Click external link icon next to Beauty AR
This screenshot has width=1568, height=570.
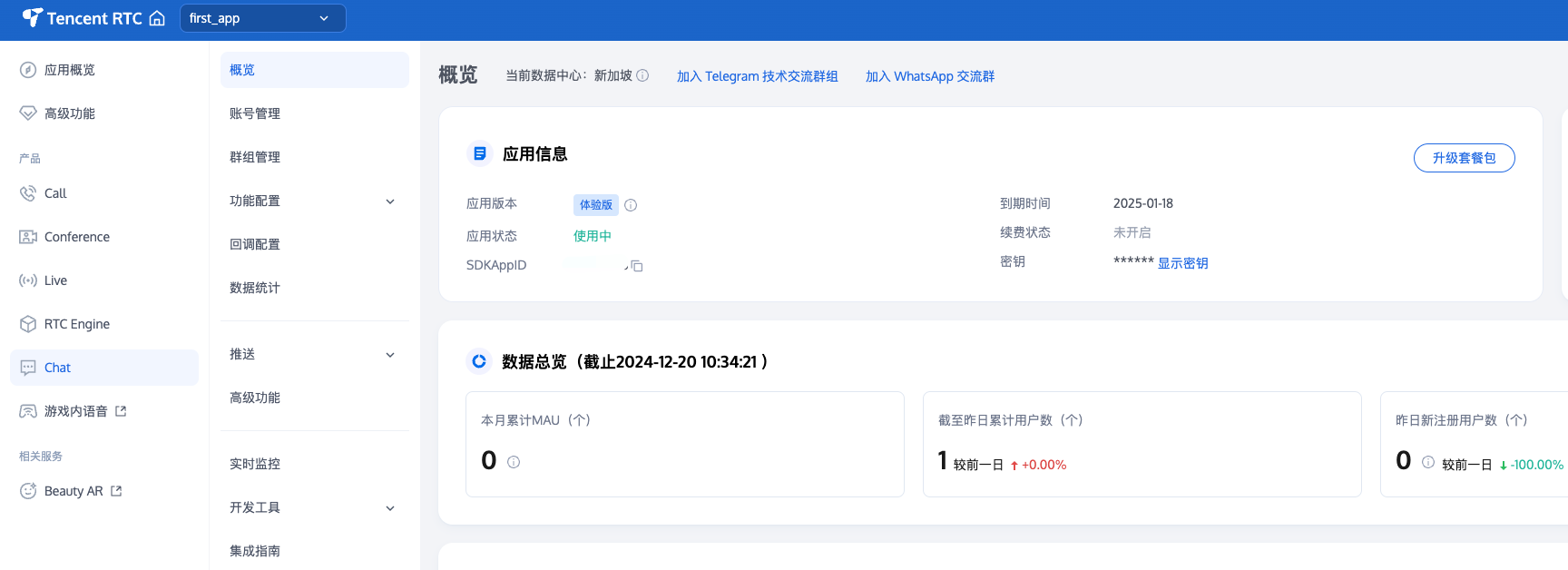[116, 491]
